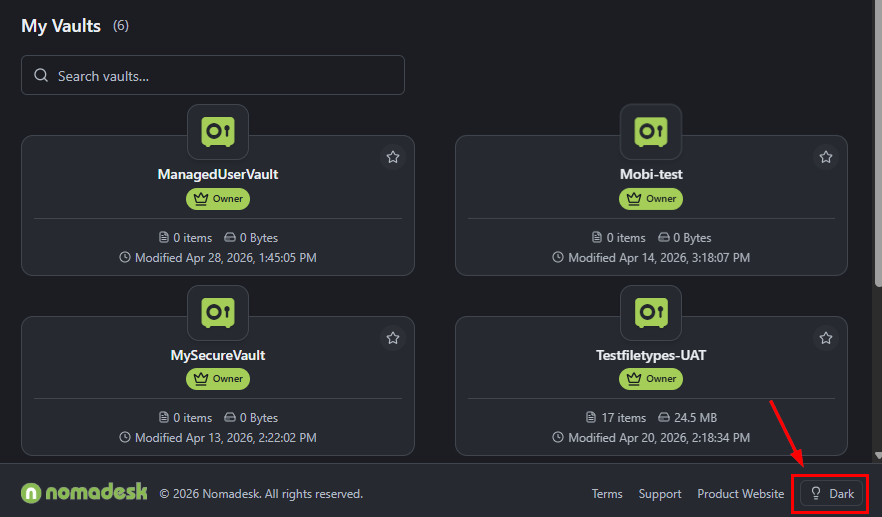Click the Owner badge on Mobi-test
This screenshot has width=882, height=517.
pos(651,199)
